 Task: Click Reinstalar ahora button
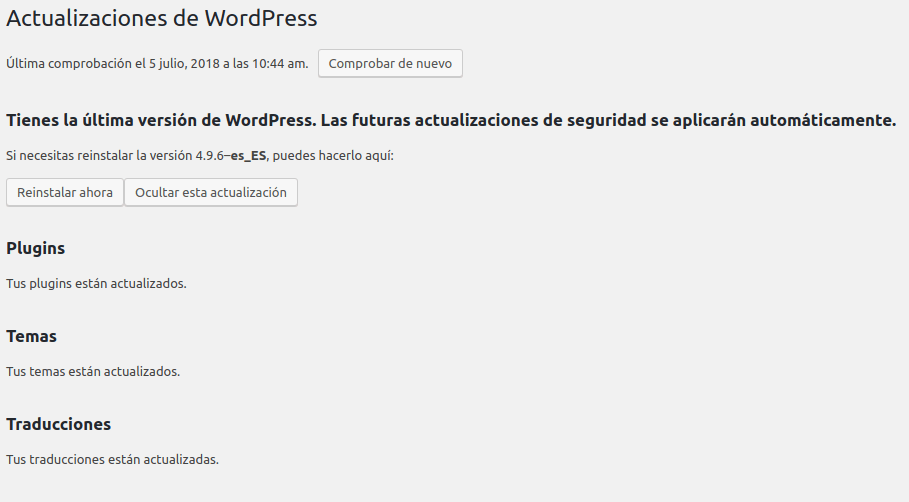click(65, 192)
